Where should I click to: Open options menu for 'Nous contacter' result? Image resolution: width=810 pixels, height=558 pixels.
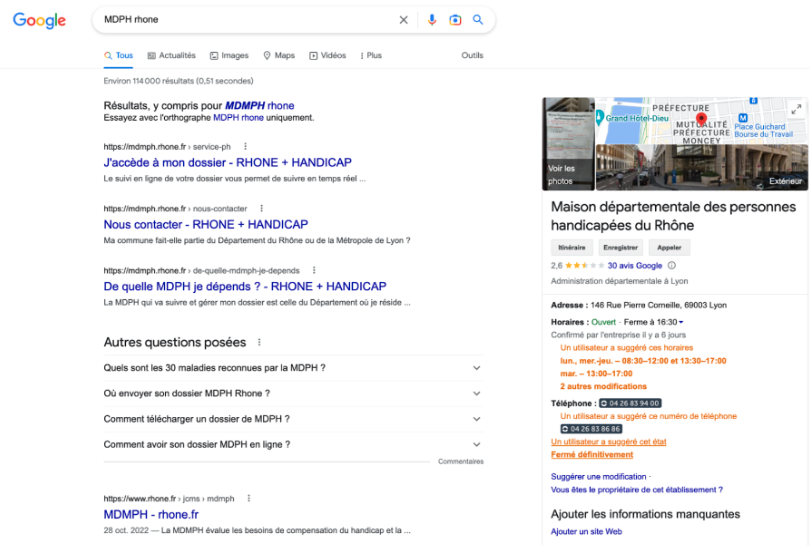tap(261, 209)
